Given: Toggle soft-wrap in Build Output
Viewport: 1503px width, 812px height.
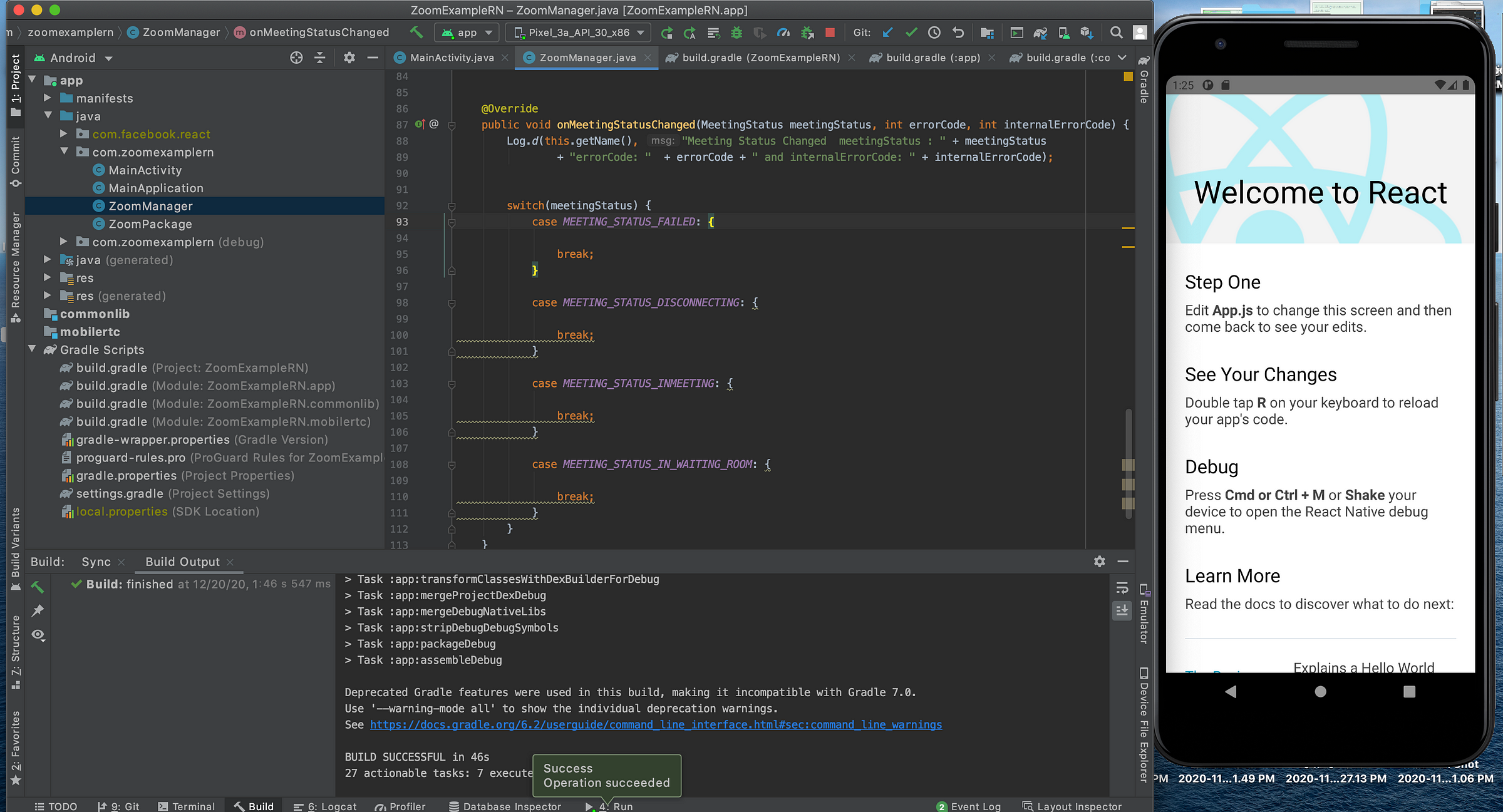Looking at the screenshot, I should (1122, 588).
